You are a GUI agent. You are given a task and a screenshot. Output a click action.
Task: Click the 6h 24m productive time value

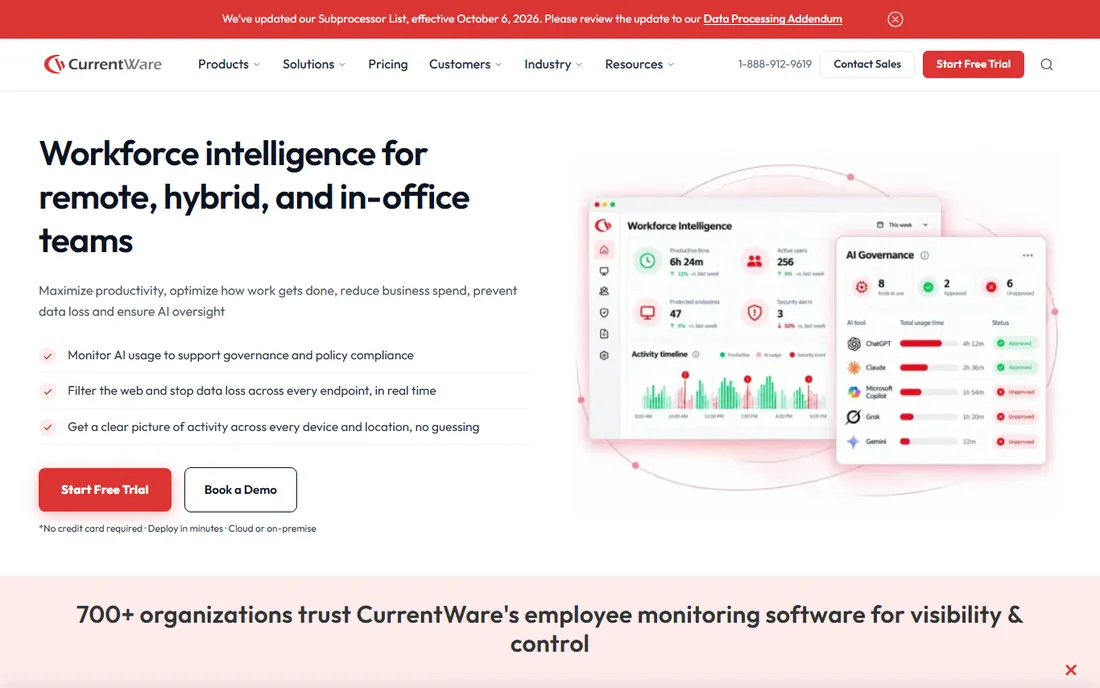tap(686, 262)
